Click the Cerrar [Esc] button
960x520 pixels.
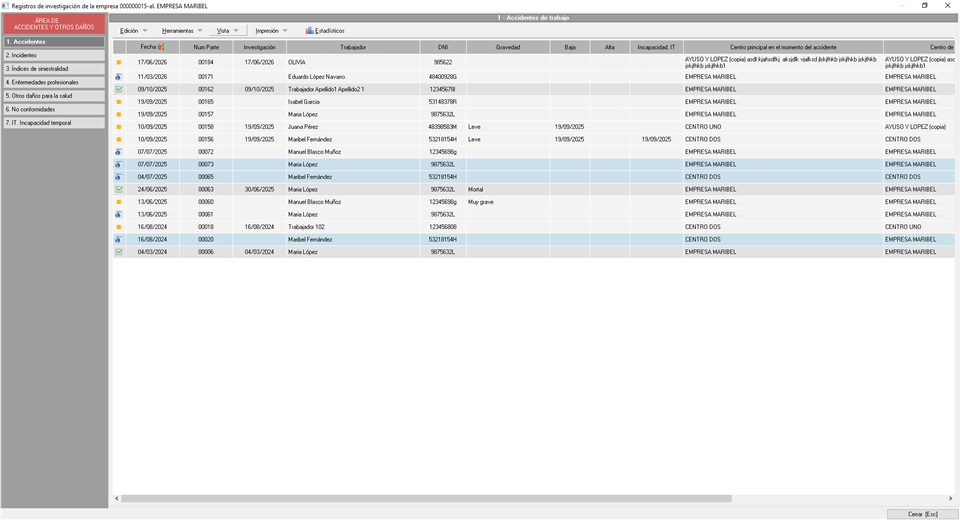click(x=922, y=514)
